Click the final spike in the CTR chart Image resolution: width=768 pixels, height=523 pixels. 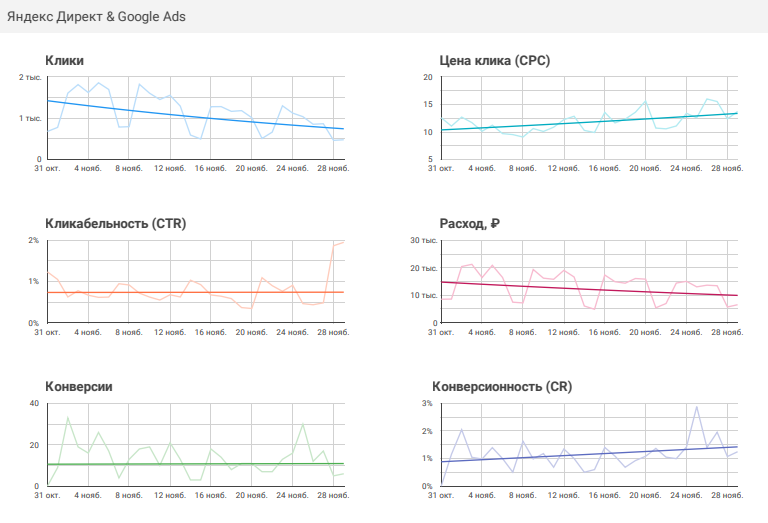(x=339, y=243)
